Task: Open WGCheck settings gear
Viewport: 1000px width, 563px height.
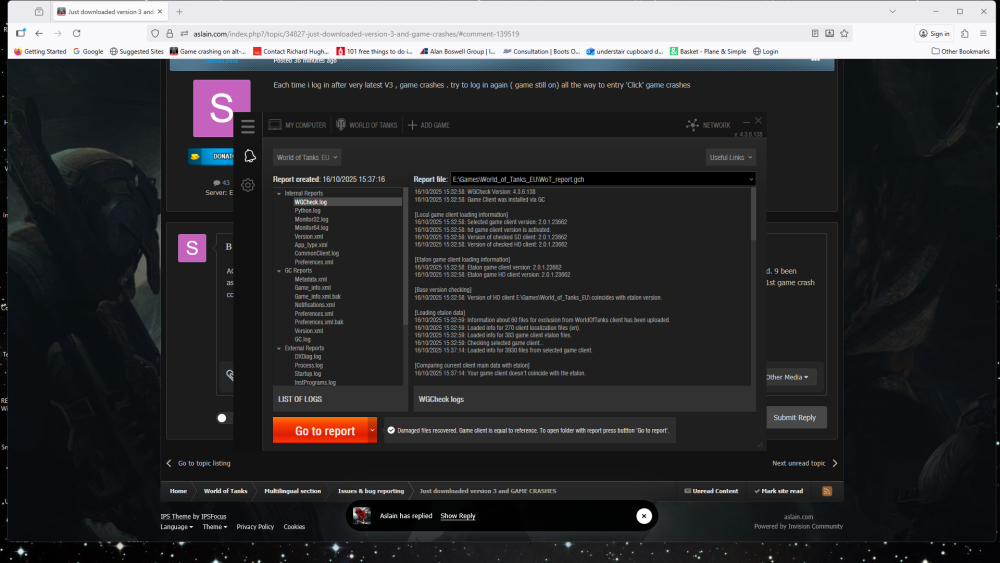Action: click(248, 185)
